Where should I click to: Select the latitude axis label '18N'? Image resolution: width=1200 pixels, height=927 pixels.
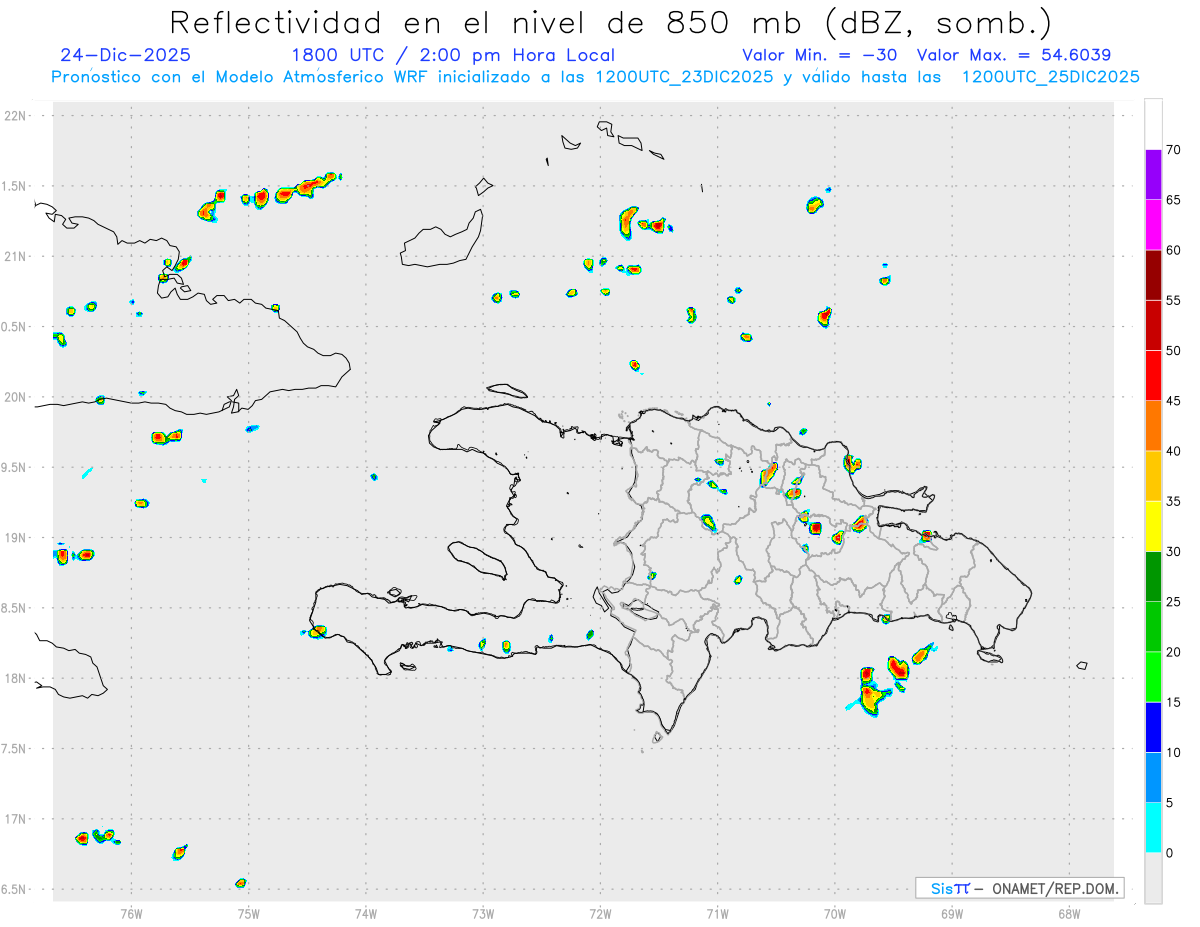[x=17, y=678]
